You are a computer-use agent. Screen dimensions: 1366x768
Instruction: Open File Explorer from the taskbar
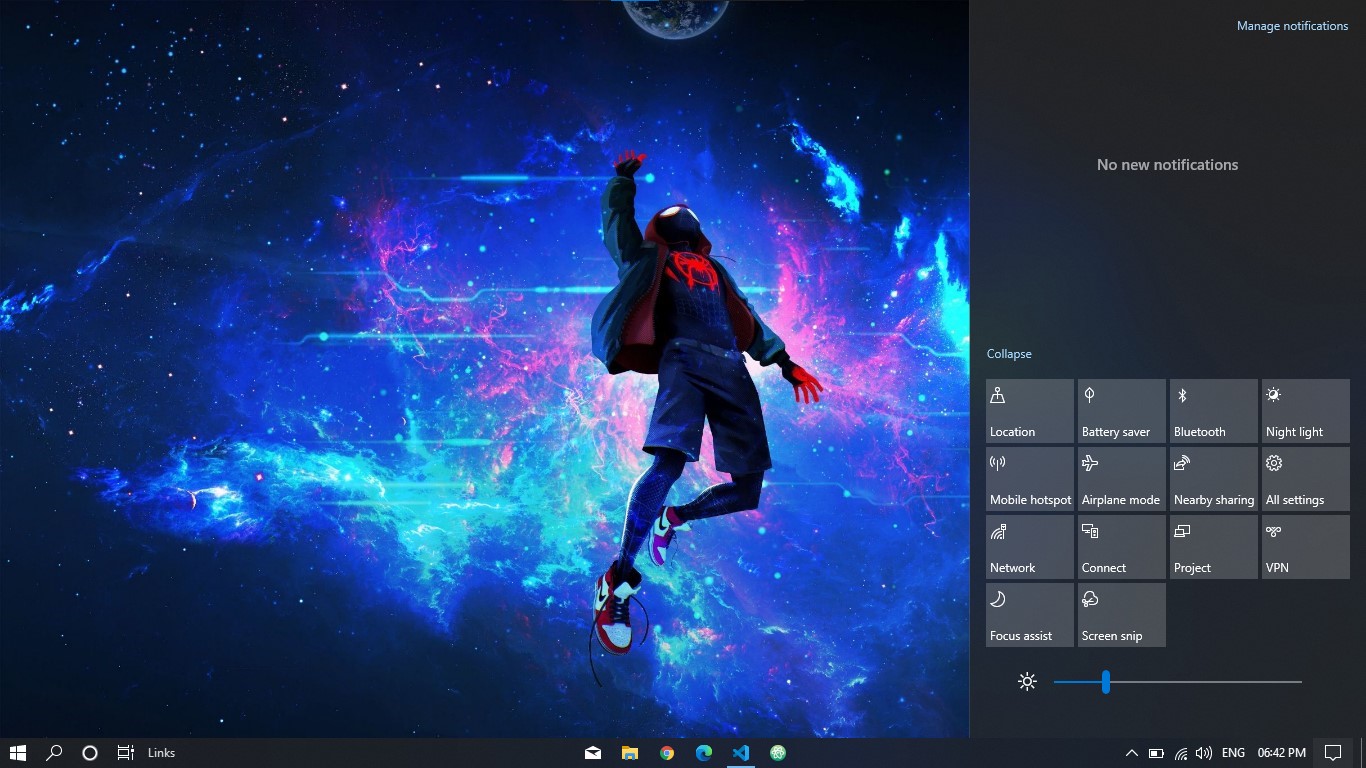pyautogui.click(x=630, y=753)
